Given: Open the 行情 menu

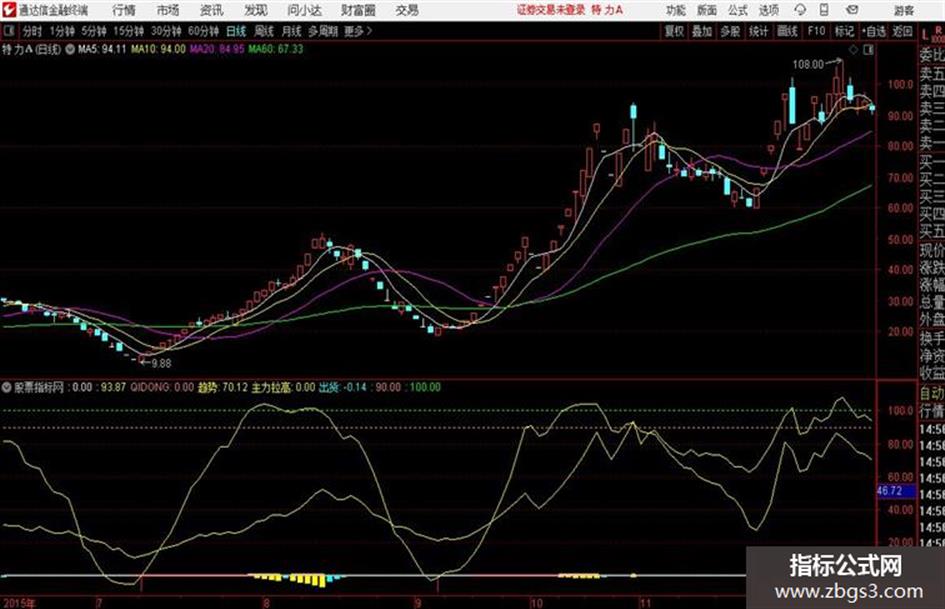Looking at the screenshot, I should coord(124,10).
